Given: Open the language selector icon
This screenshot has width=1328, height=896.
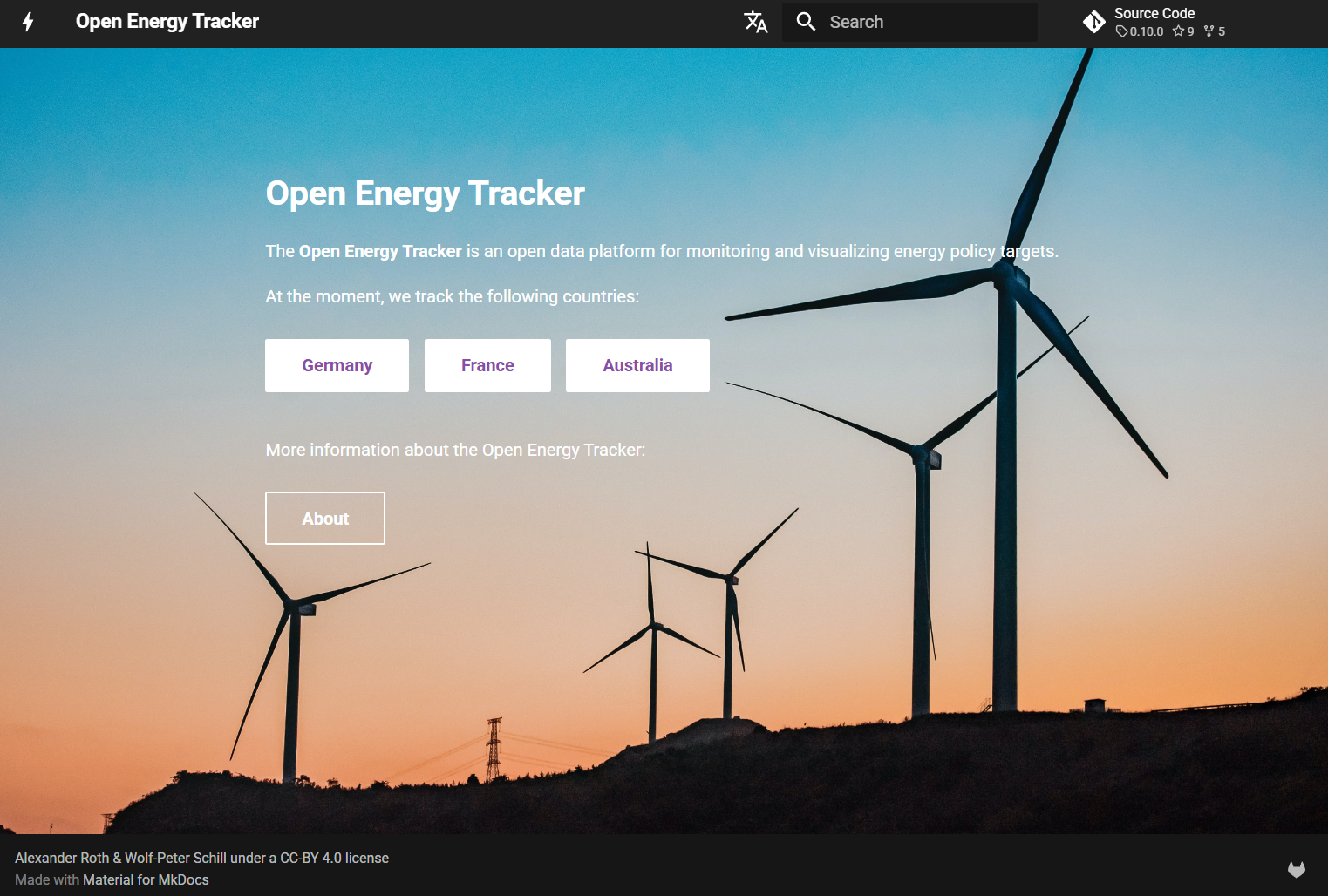Looking at the screenshot, I should [x=755, y=22].
